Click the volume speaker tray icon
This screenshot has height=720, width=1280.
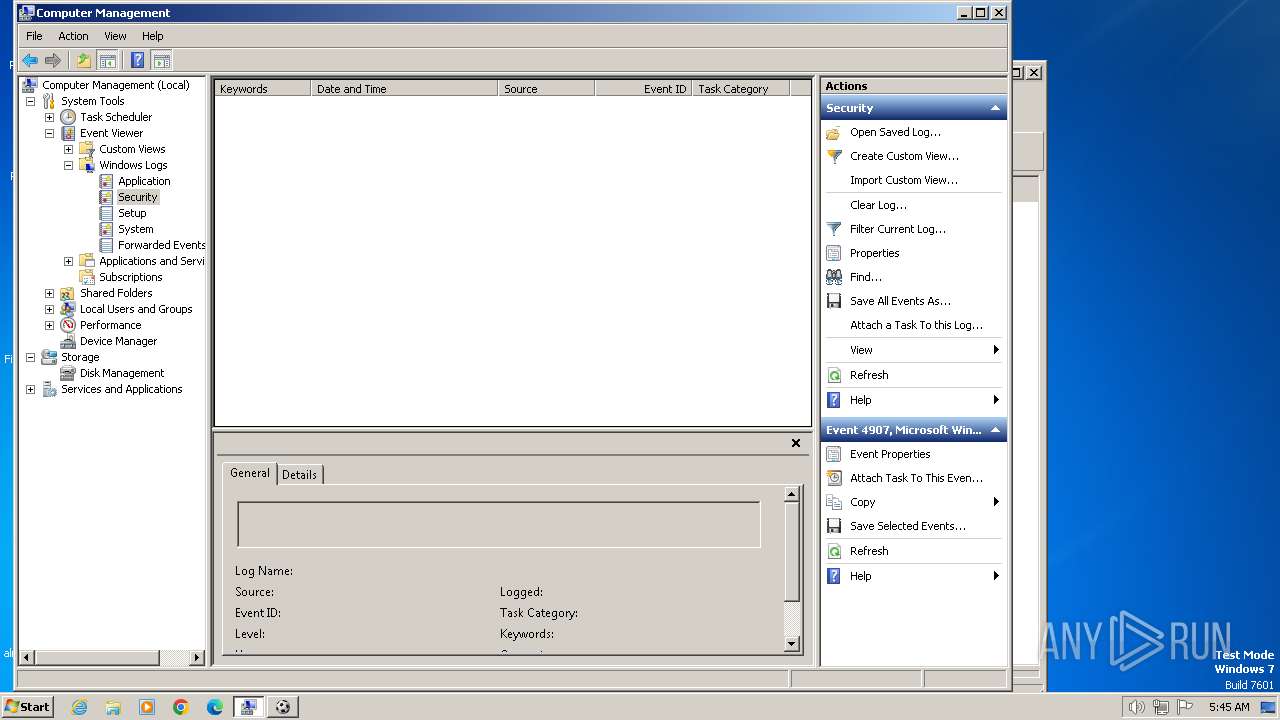point(1136,707)
